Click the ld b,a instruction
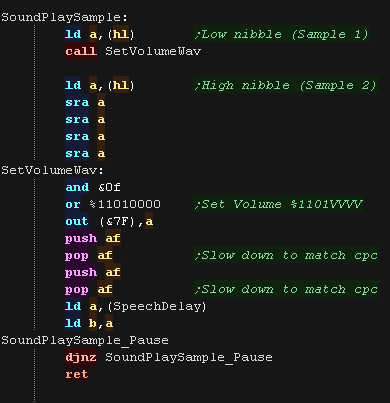This screenshot has width=390, height=403. pyautogui.click(x=89, y=323)
